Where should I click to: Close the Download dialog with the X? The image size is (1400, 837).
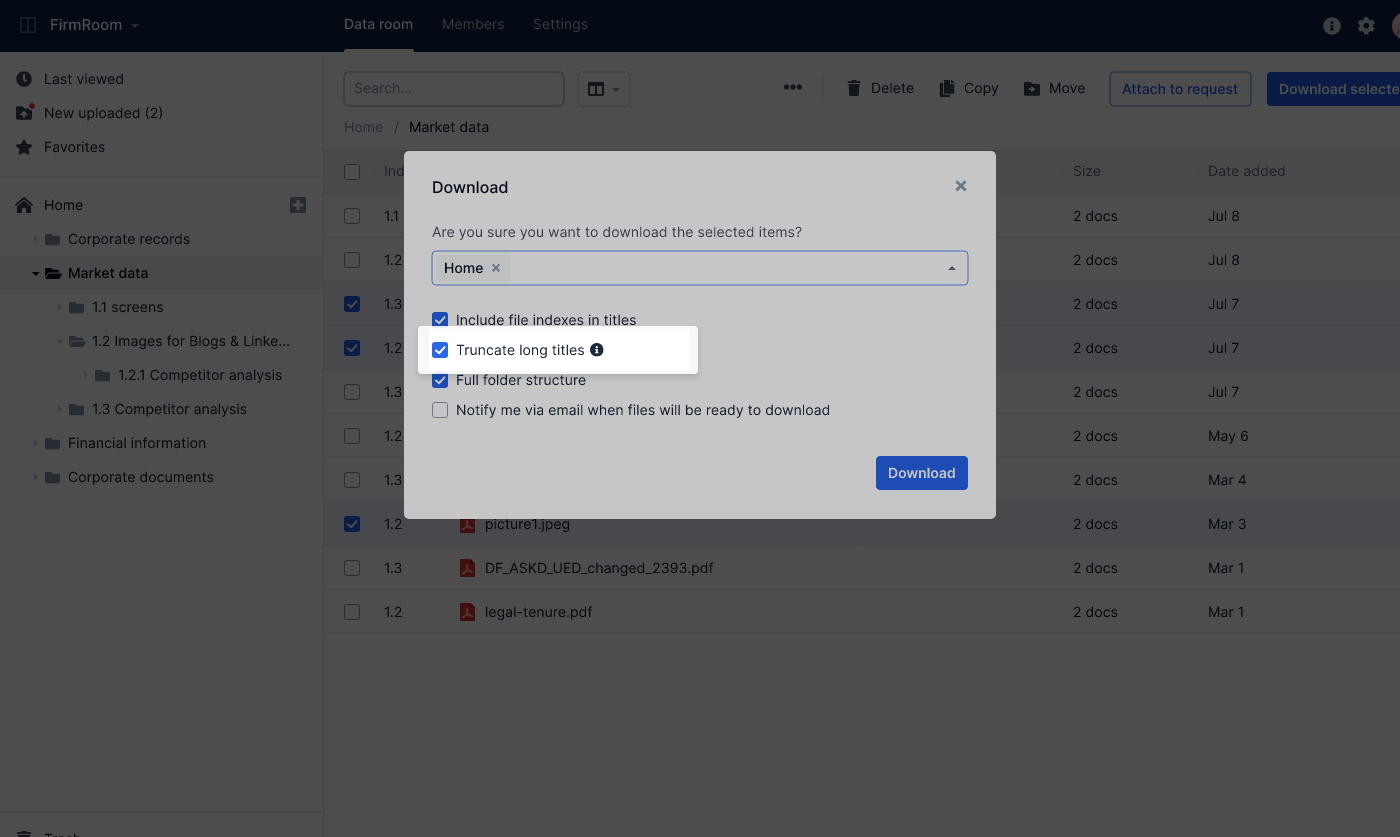(961, 186)
